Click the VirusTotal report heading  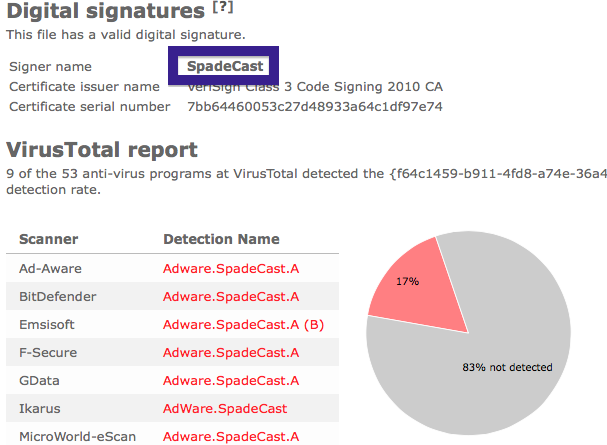[102, 149]
